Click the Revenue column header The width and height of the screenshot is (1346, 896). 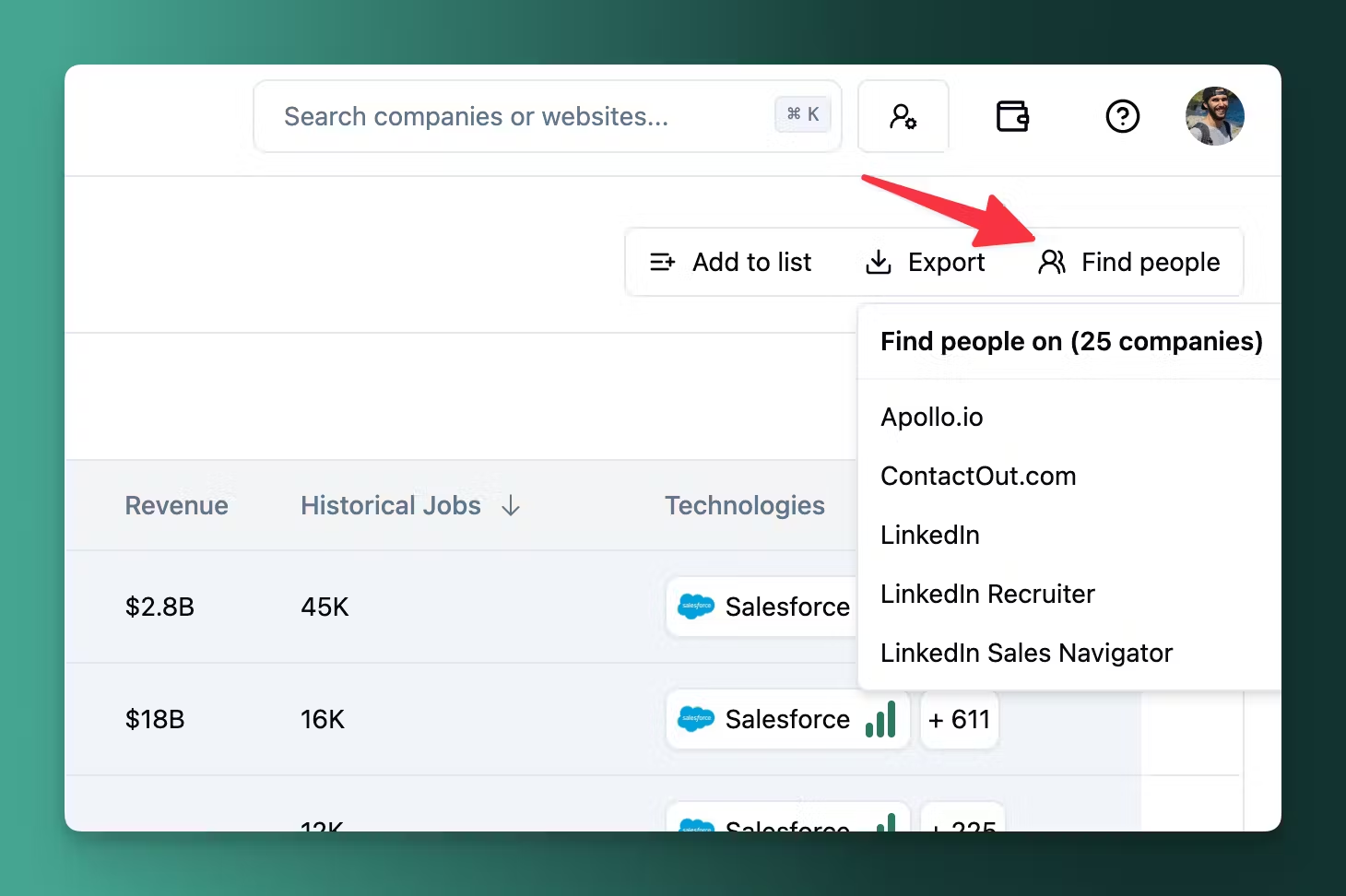click(176, 505)
